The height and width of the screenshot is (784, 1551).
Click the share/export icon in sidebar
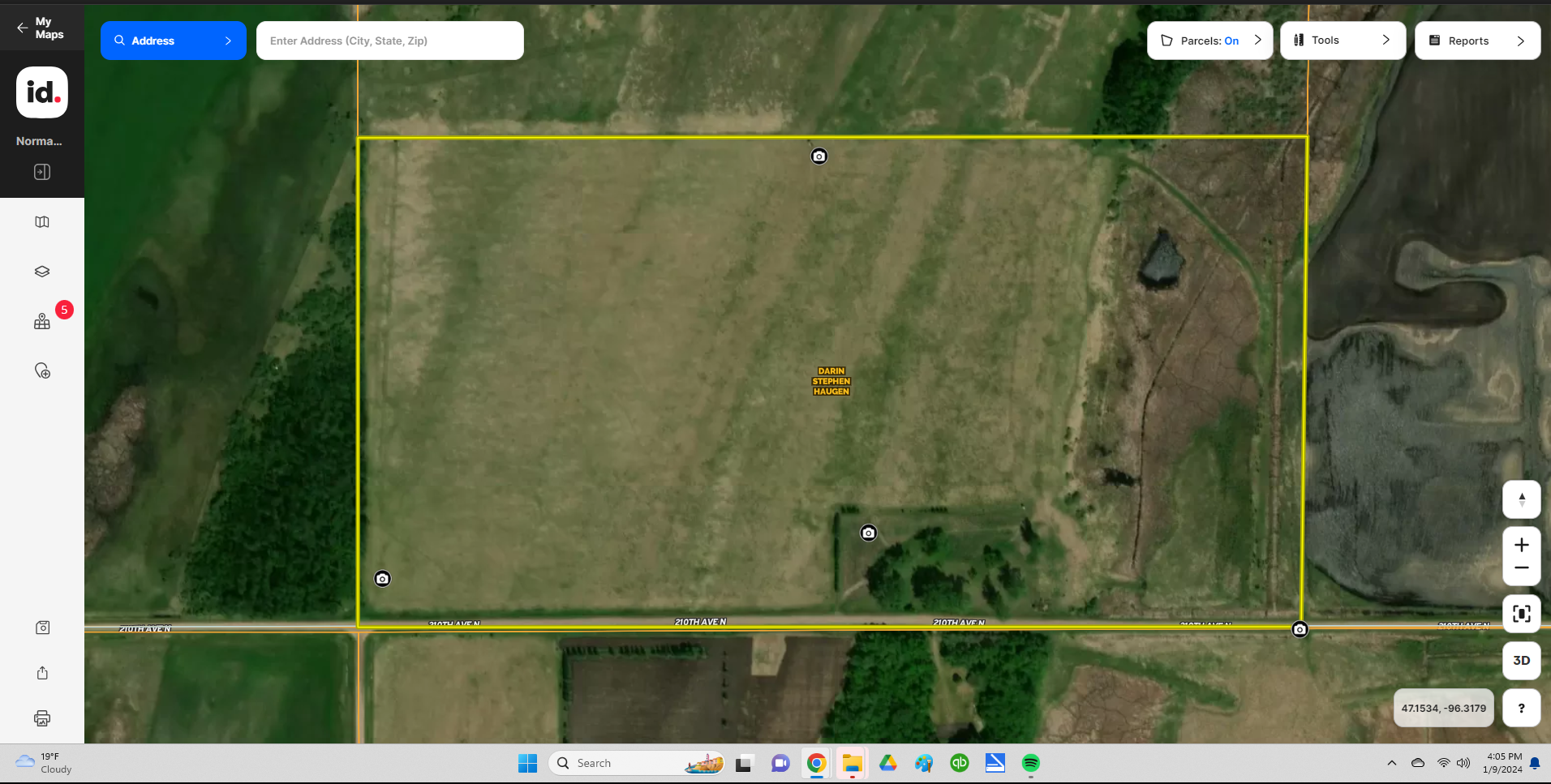(42, 673)
